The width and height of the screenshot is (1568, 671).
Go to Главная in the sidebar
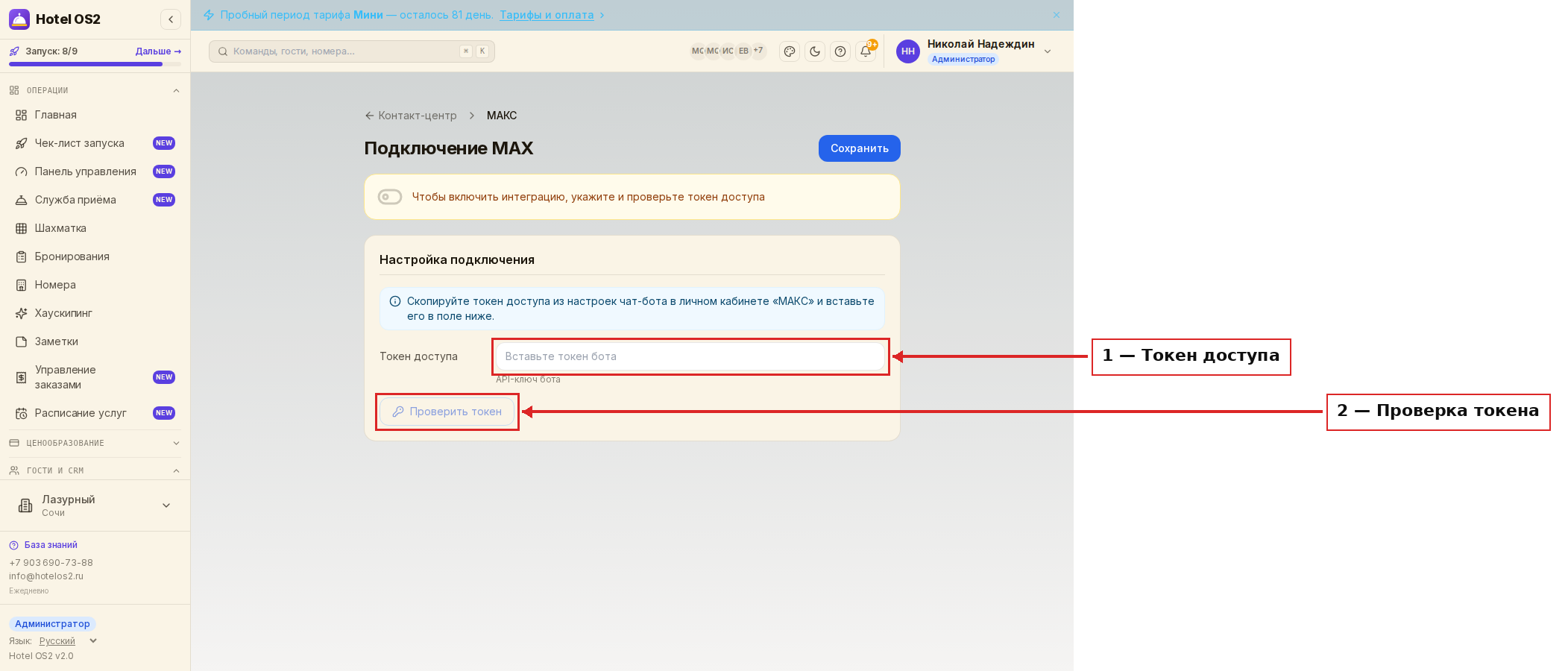95,115
